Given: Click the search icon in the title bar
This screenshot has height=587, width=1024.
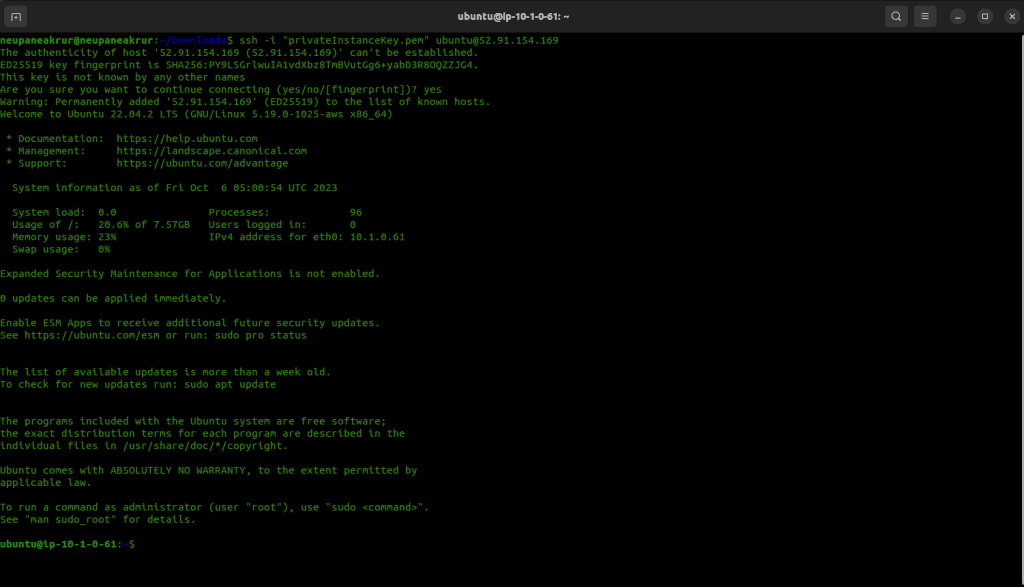Looking at the screenshot, I should [x=896, y=16].
